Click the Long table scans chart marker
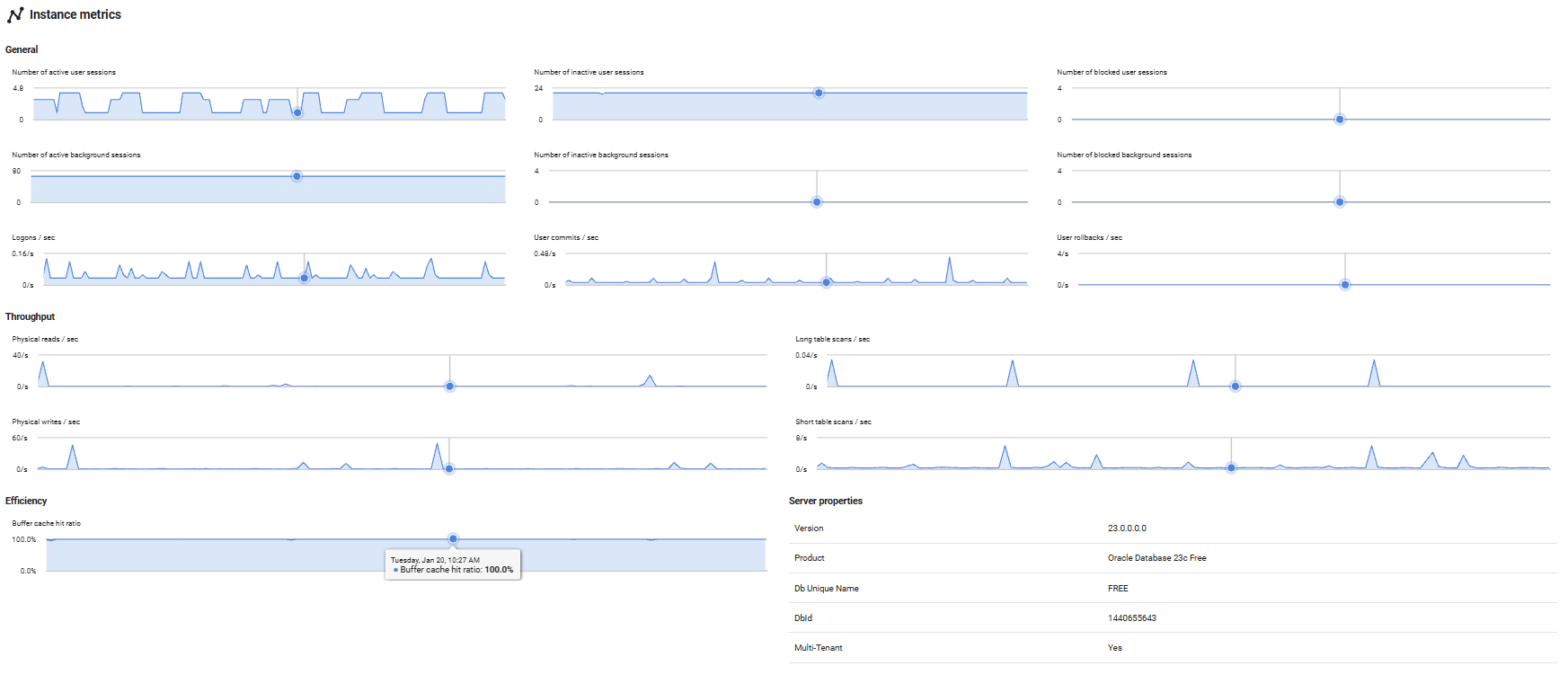Viewport: 1568px width, 675px height. coord(1236,386)
